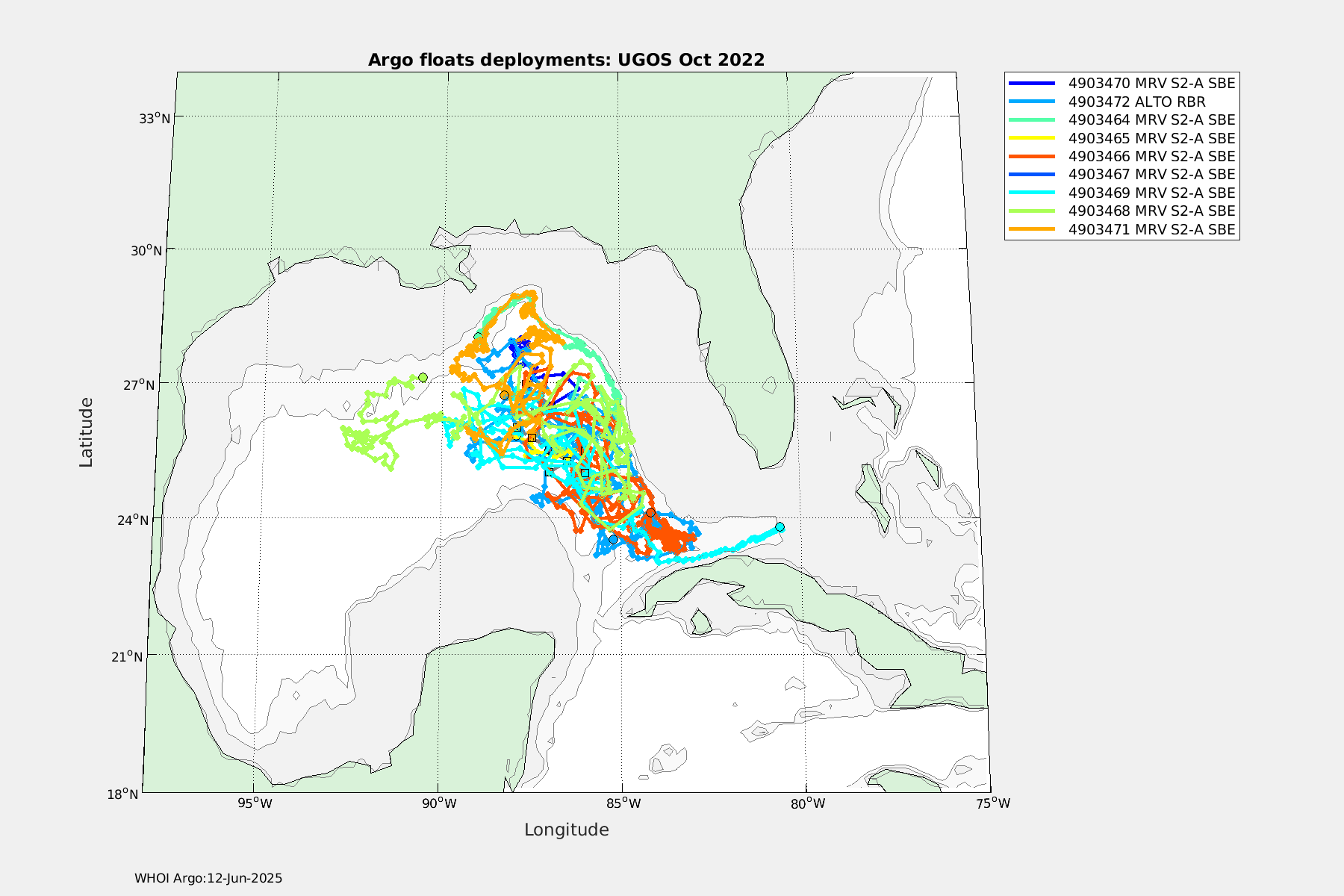
Task: Click the blue circle float marker below 24°N
Action: tap(613, 539)
